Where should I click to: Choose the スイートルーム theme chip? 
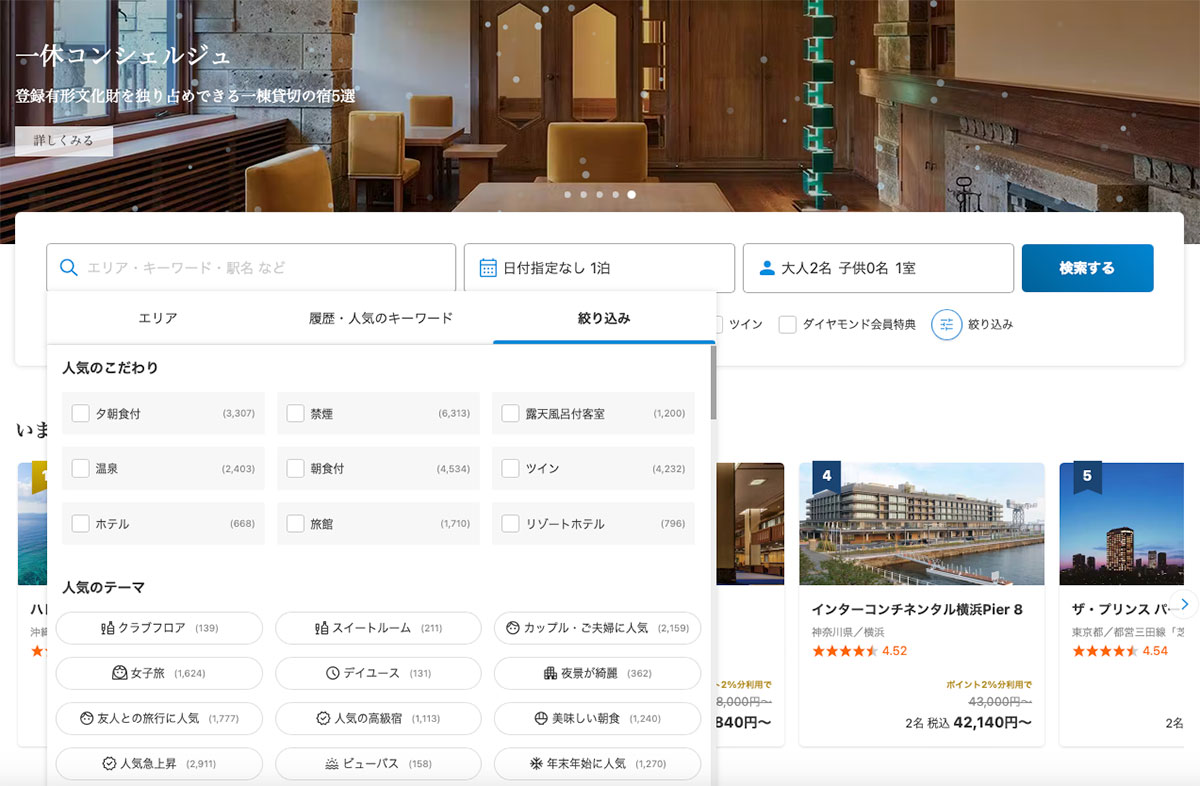pyautogui.click(x=378, y=628)
